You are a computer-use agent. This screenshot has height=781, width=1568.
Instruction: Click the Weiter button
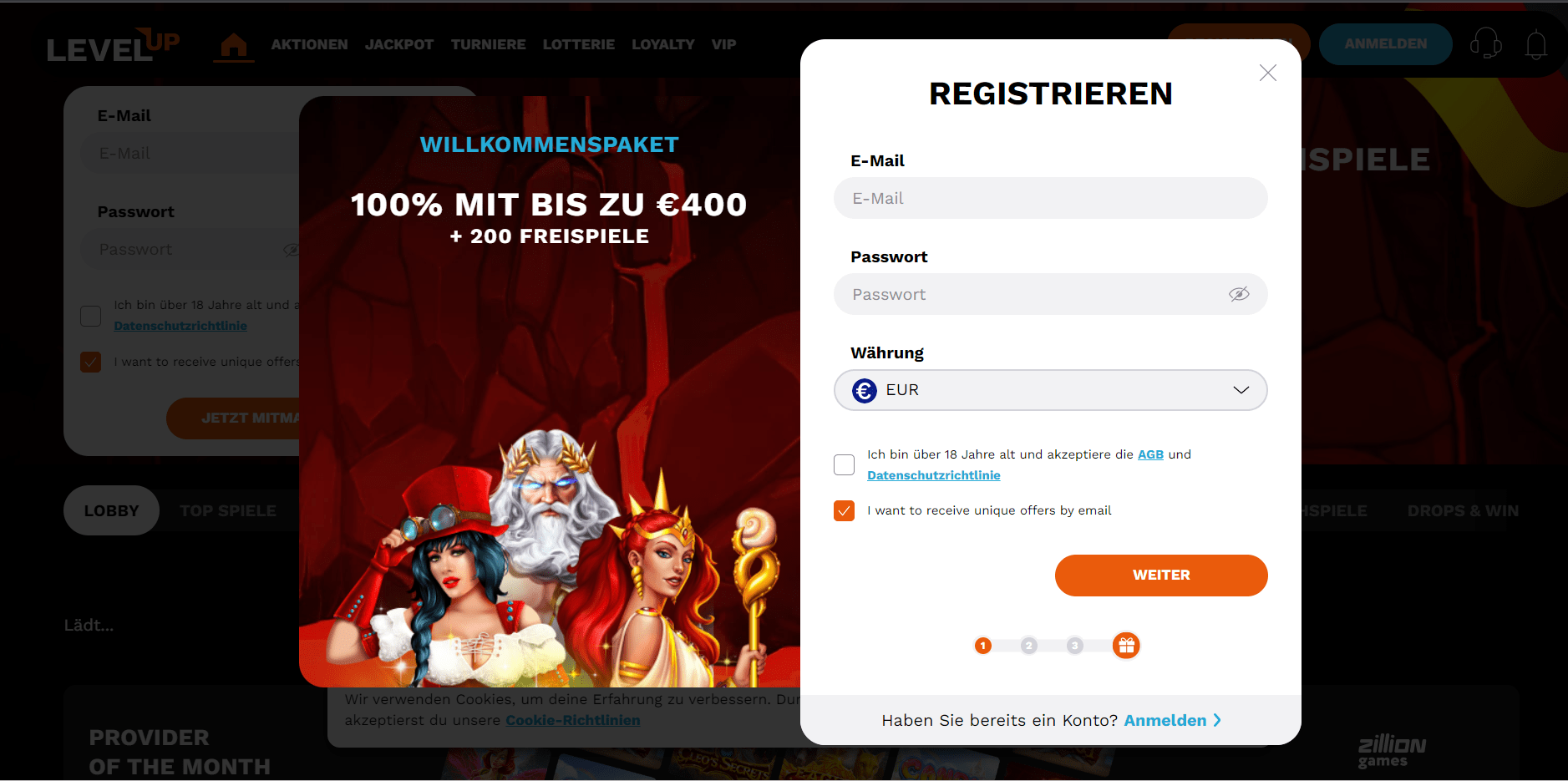tap(1161, 576)
